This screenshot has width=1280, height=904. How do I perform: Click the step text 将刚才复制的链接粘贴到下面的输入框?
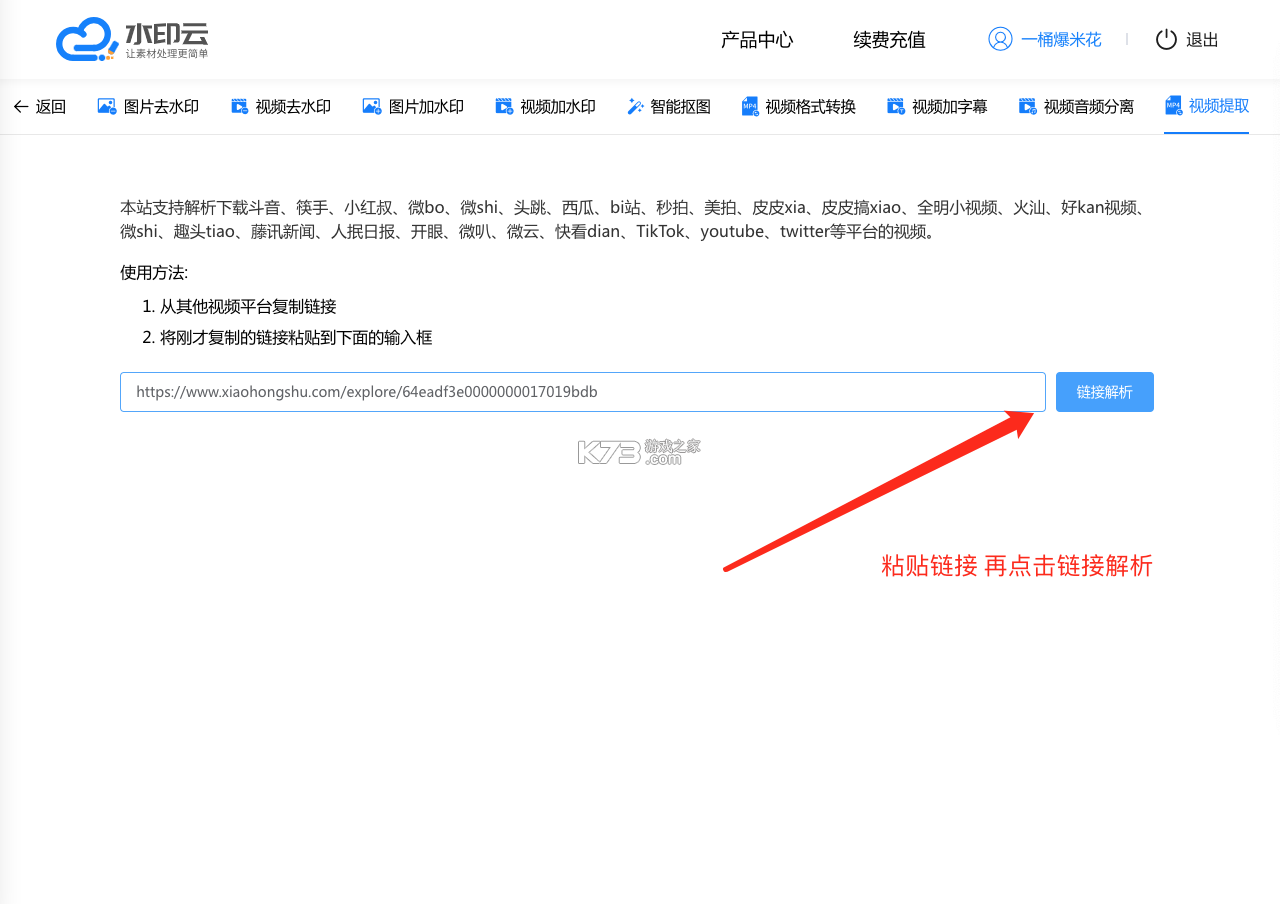tap(296, 337)
